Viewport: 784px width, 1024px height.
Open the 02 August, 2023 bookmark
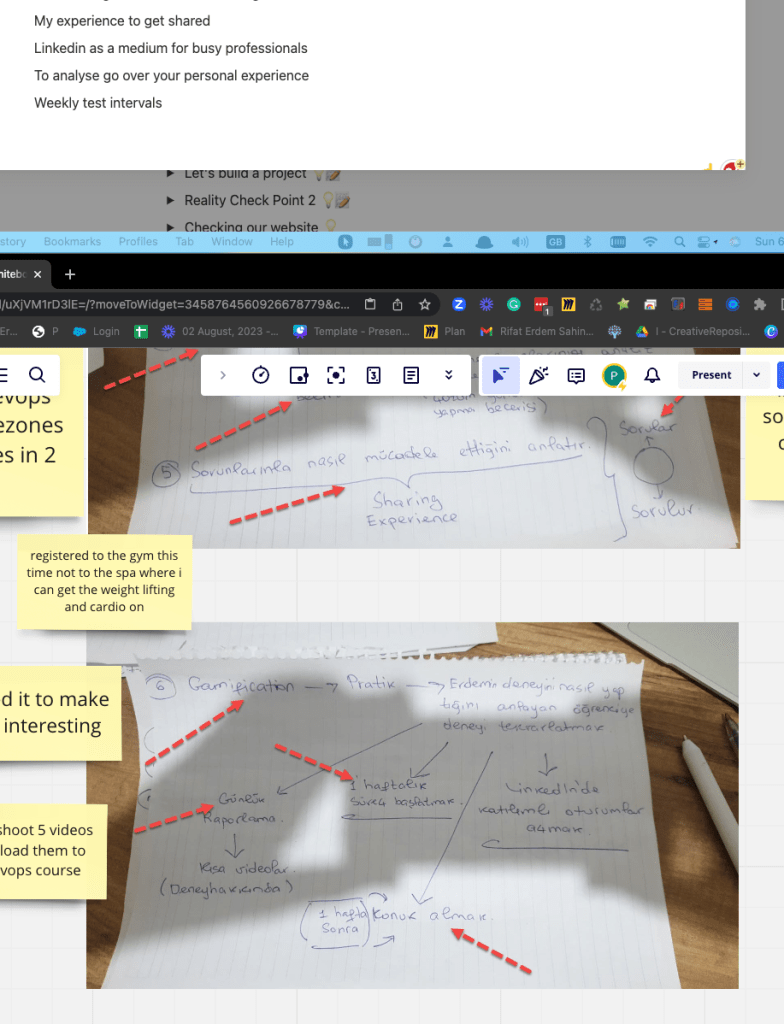[x=220, y=332]
